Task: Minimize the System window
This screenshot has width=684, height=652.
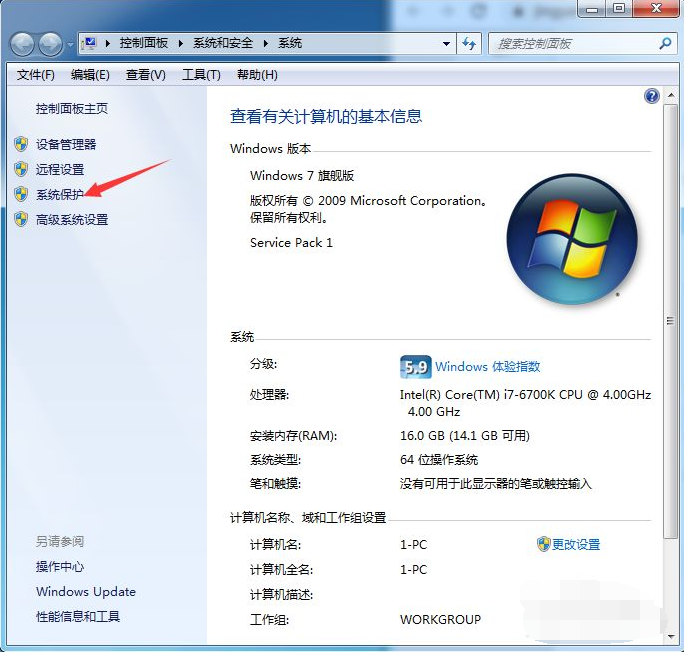Action: (x=592, y=9)
